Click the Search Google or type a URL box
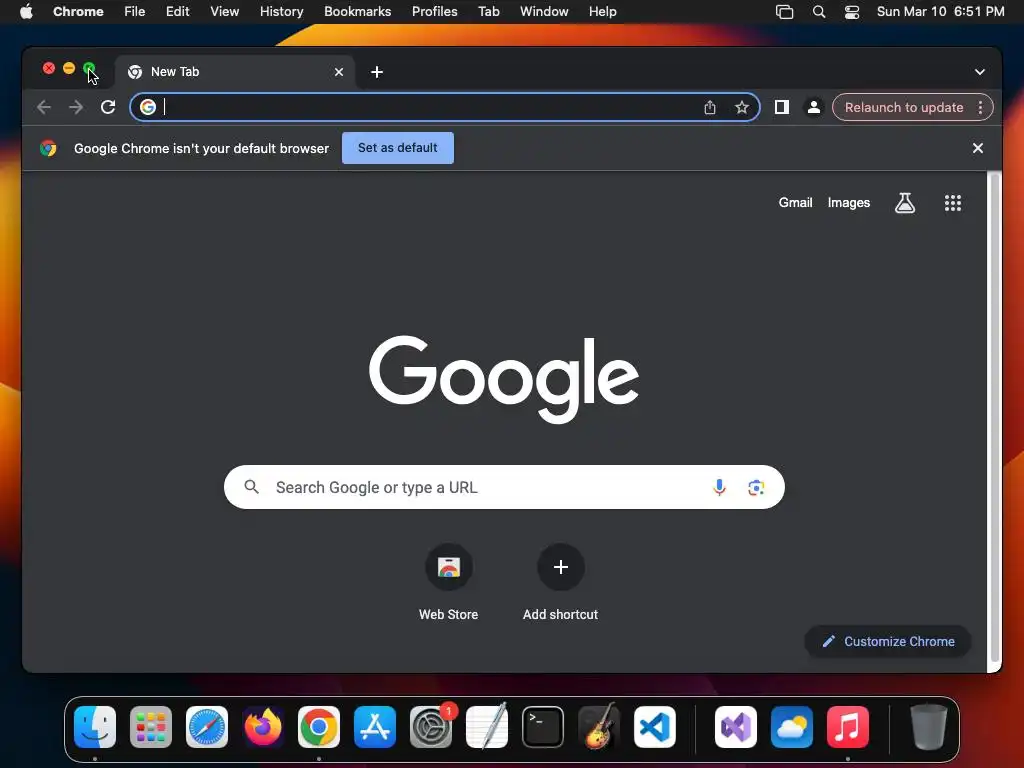Image resolution: width=1024 pixels, height=768 pixels. (504, 487)
